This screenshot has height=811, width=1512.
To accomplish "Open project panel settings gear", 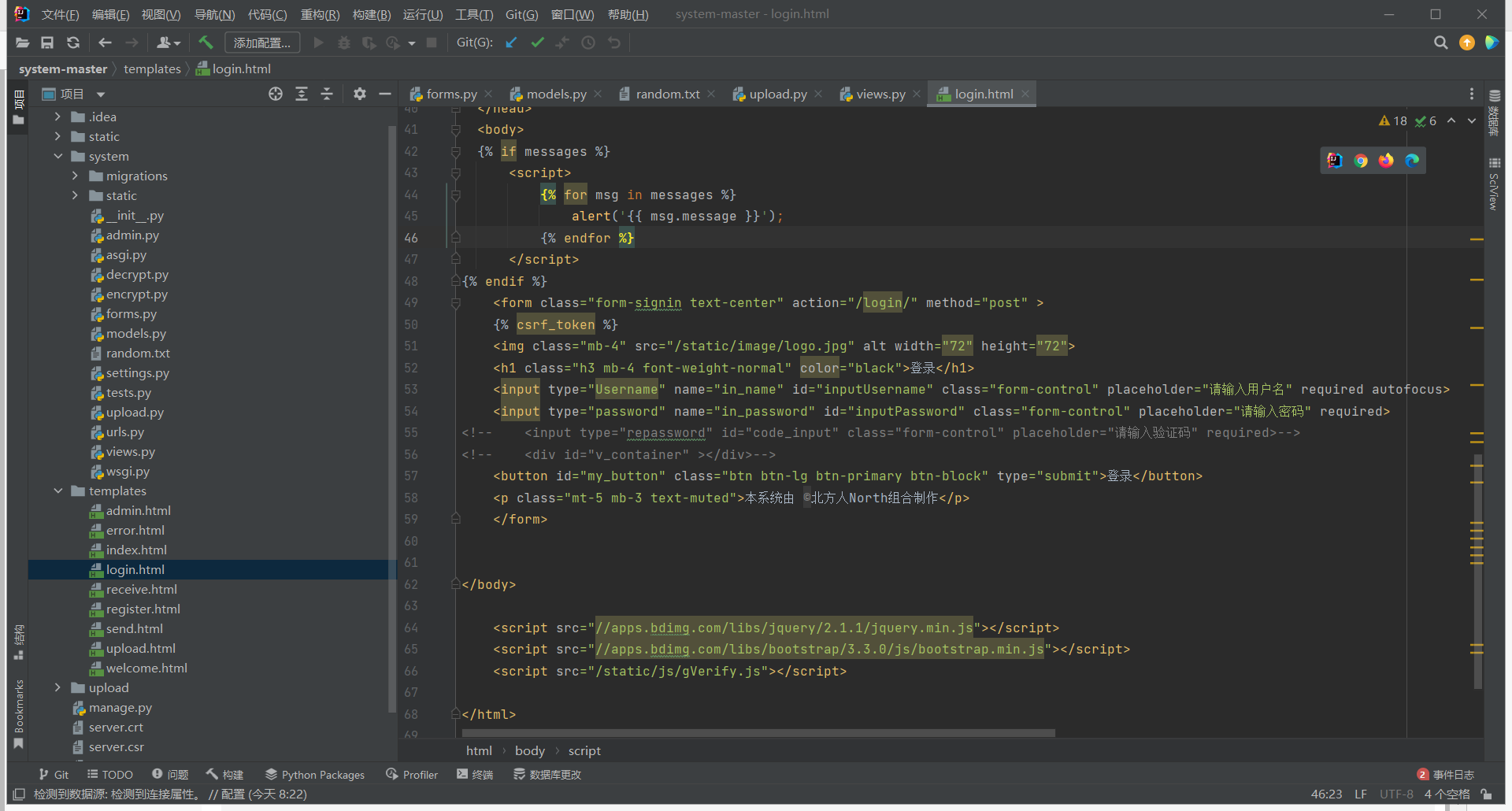I will click(359, 94).
